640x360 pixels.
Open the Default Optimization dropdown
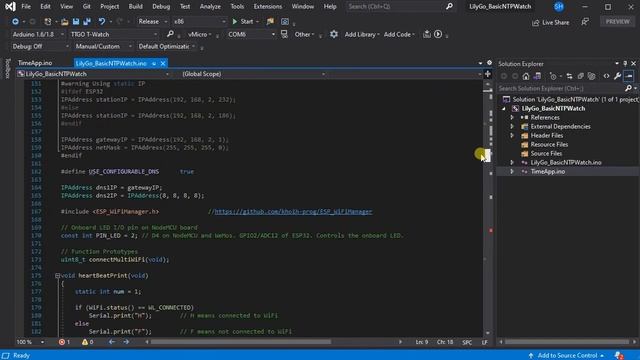(x=167, y=47)
